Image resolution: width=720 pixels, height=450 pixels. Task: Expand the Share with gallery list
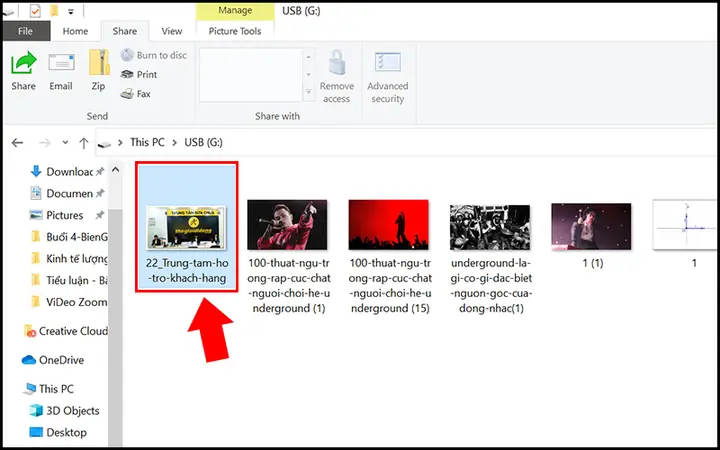(x=309, y=92)
